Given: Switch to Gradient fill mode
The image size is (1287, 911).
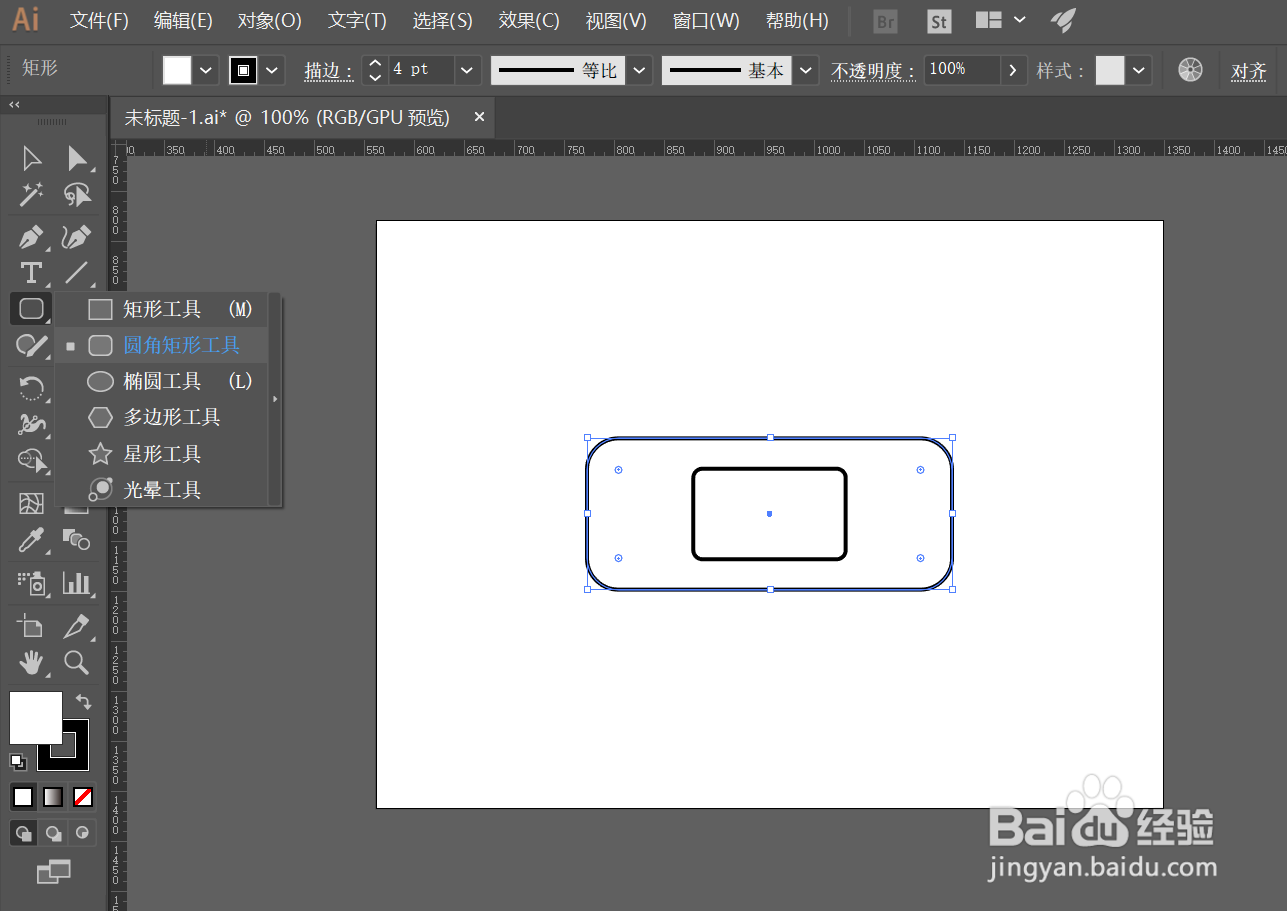Looking at the screenshot, I should point(53,797).
